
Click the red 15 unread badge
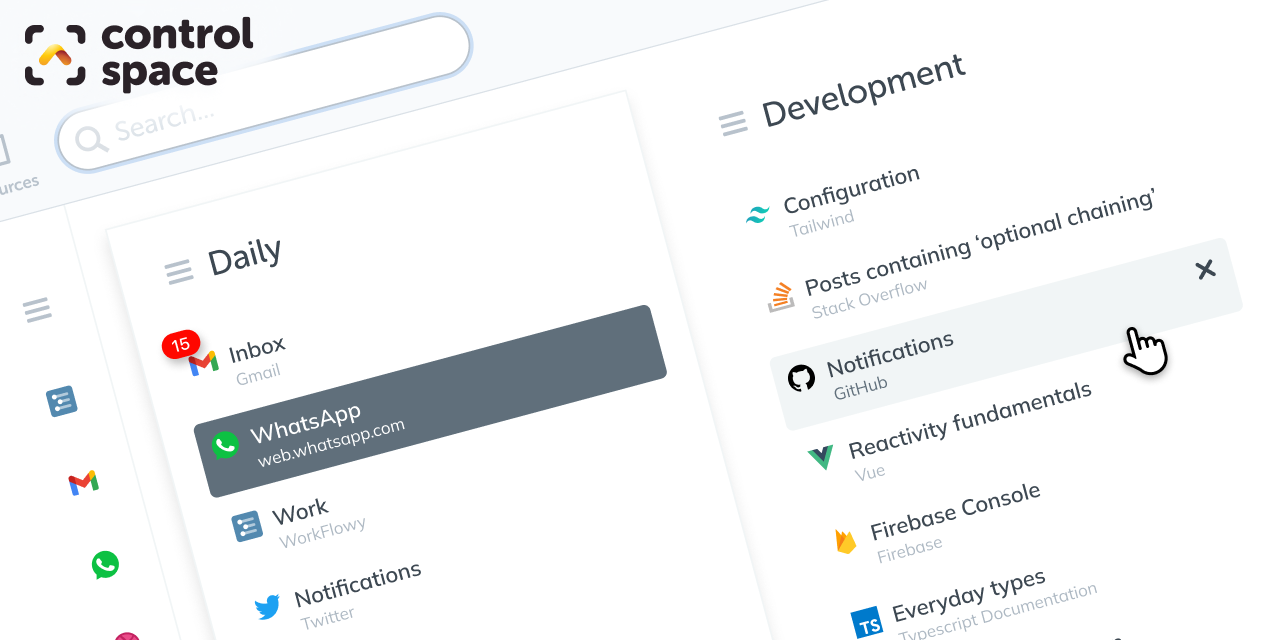pyautogui.click(x=180, y=345)
